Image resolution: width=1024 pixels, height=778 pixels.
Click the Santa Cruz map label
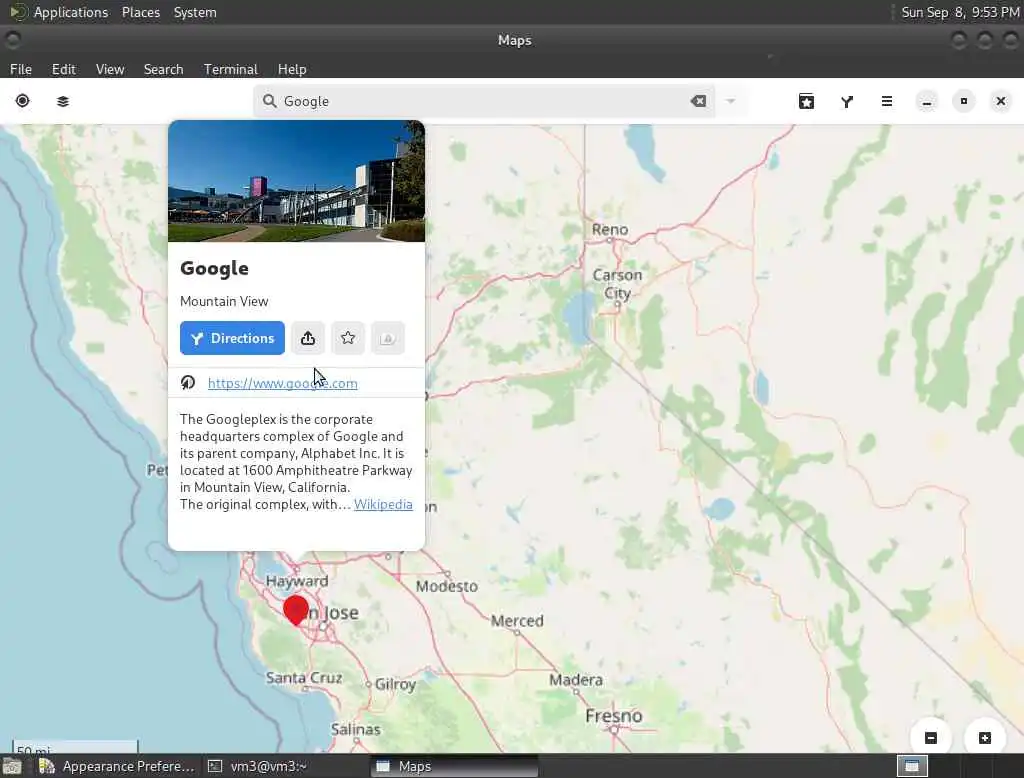coord(304,678)
